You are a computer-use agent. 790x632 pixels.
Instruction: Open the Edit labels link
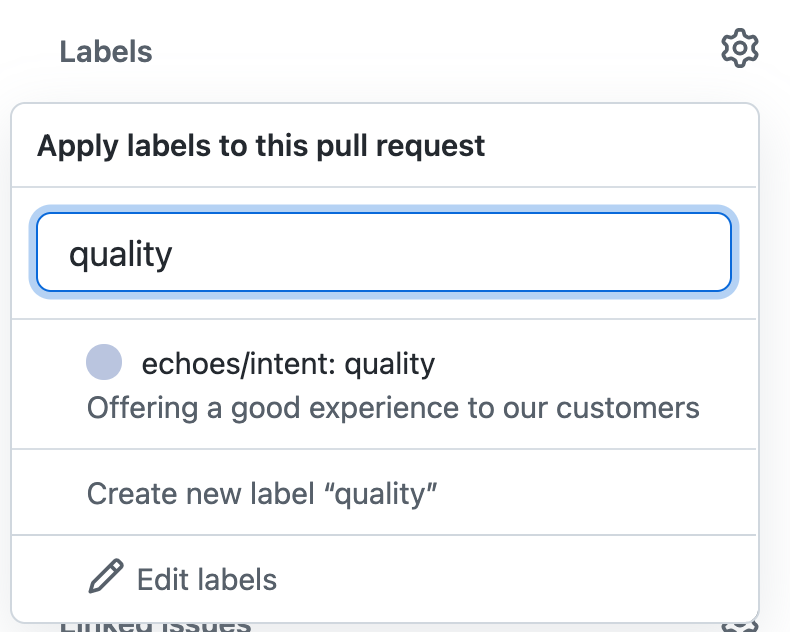click(x=384, y=579)
